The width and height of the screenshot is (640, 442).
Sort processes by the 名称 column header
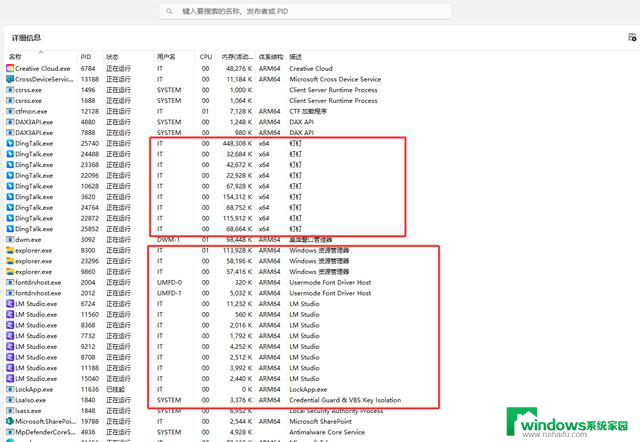15,57
